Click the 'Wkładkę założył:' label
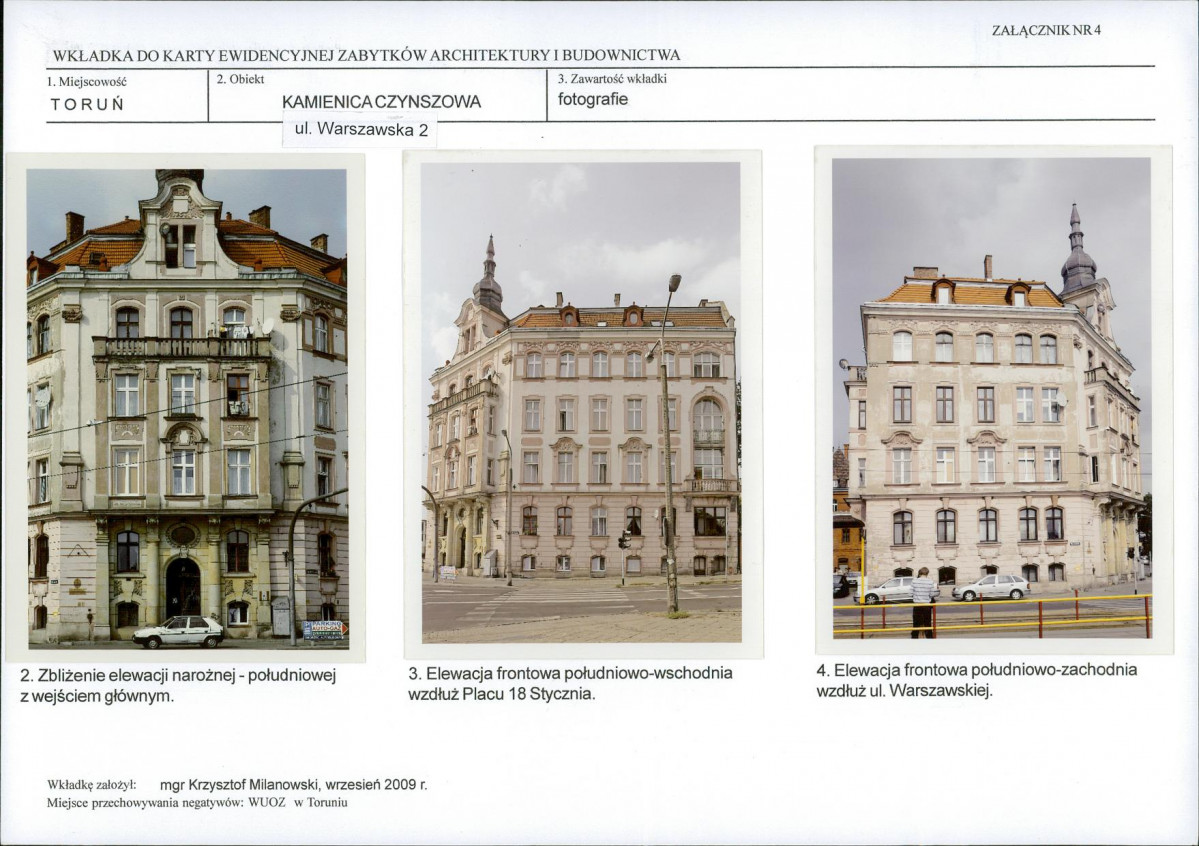 [92, 785]
